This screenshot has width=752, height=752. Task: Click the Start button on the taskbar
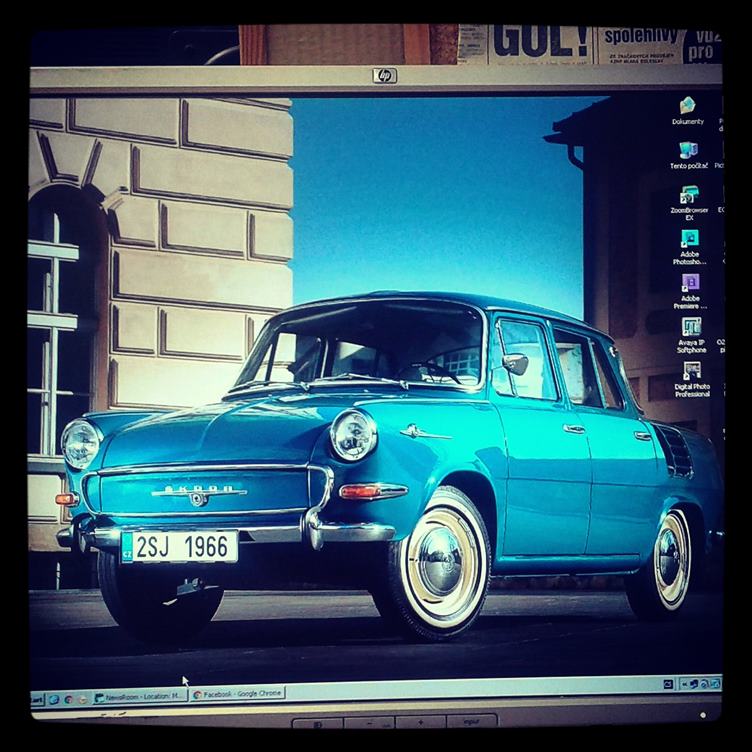(37, 700)
